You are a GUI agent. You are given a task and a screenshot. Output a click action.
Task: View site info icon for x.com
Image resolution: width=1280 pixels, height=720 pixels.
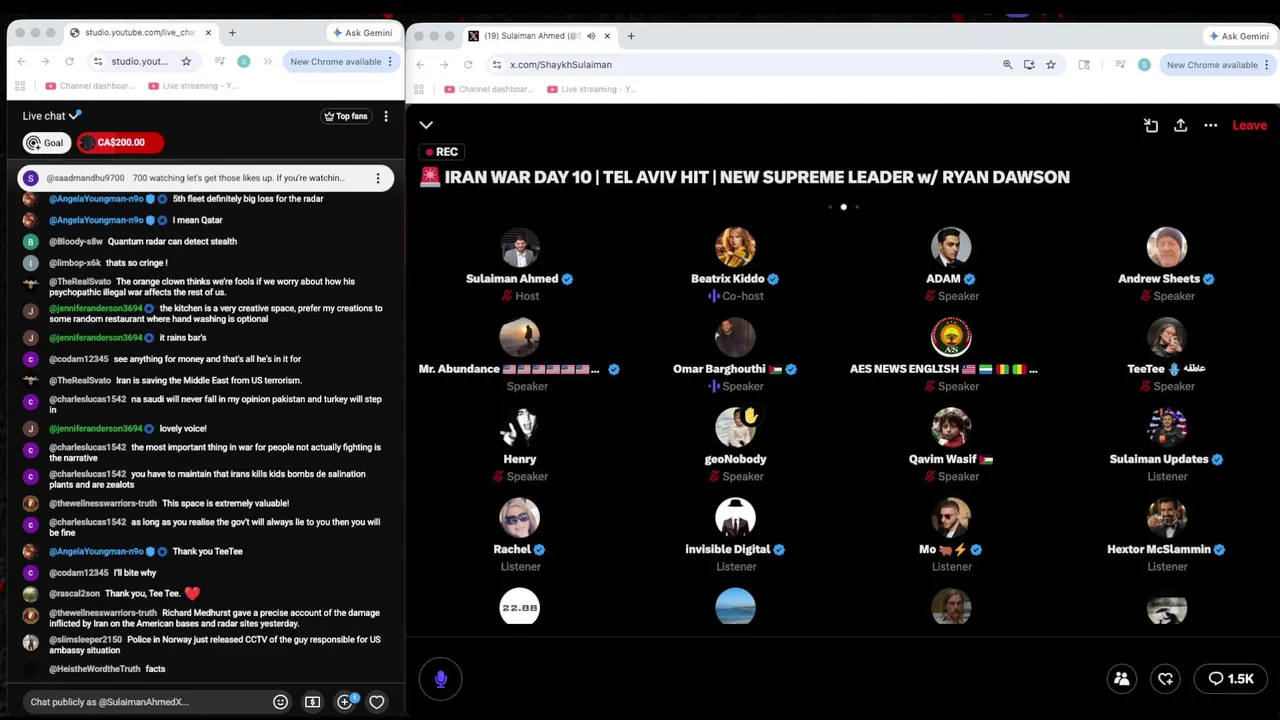[x=497, y=65]
